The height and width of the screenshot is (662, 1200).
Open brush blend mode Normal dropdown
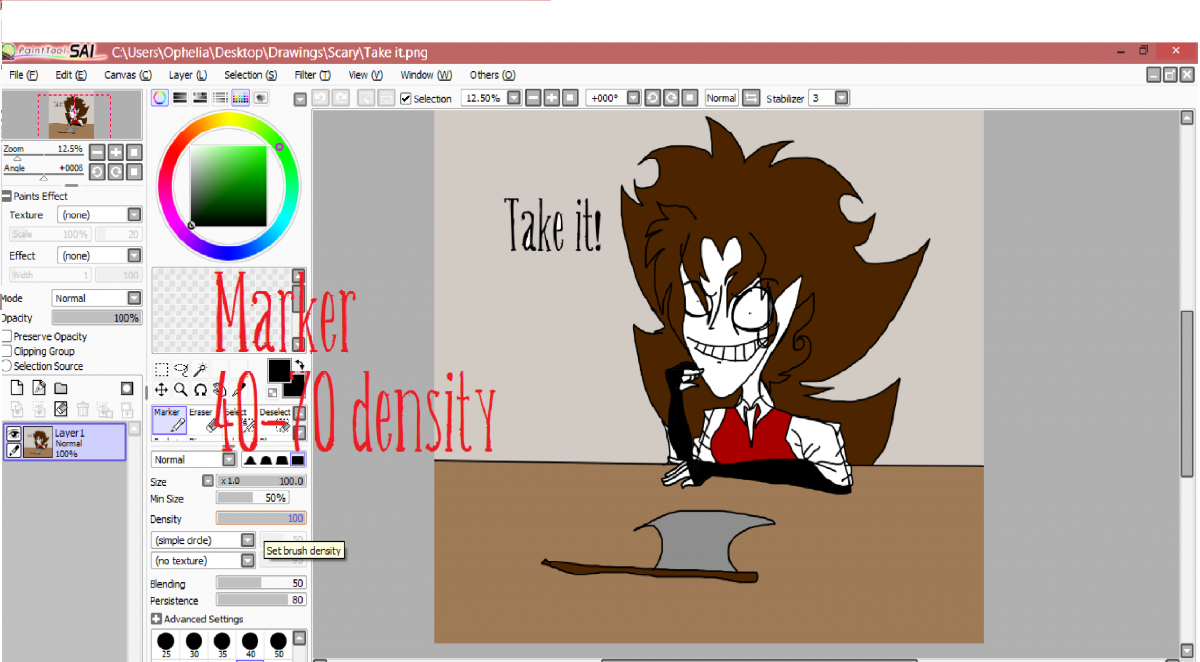[x=229, y=459]
